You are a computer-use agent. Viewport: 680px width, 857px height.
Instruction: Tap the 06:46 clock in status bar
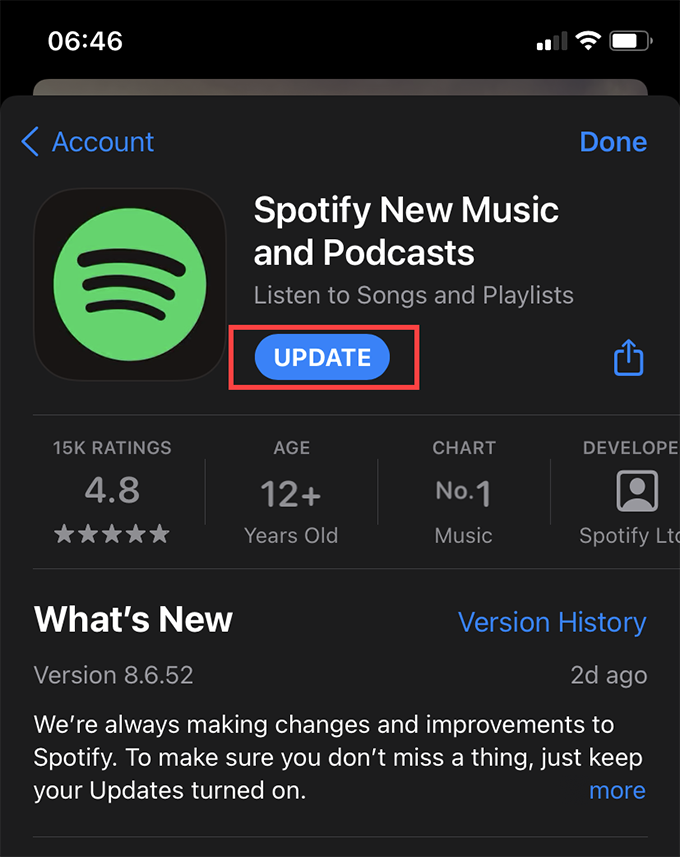87,40
